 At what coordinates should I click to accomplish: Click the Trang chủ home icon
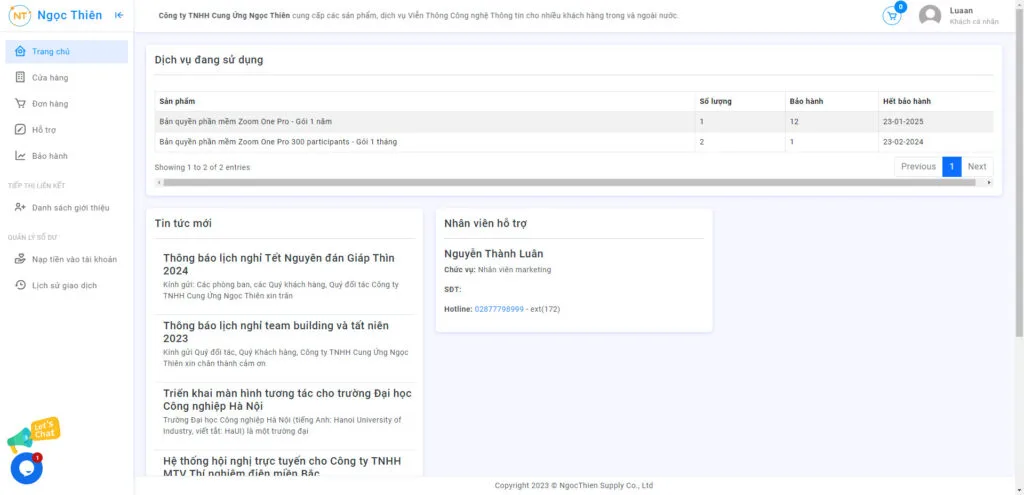point(20,52)
